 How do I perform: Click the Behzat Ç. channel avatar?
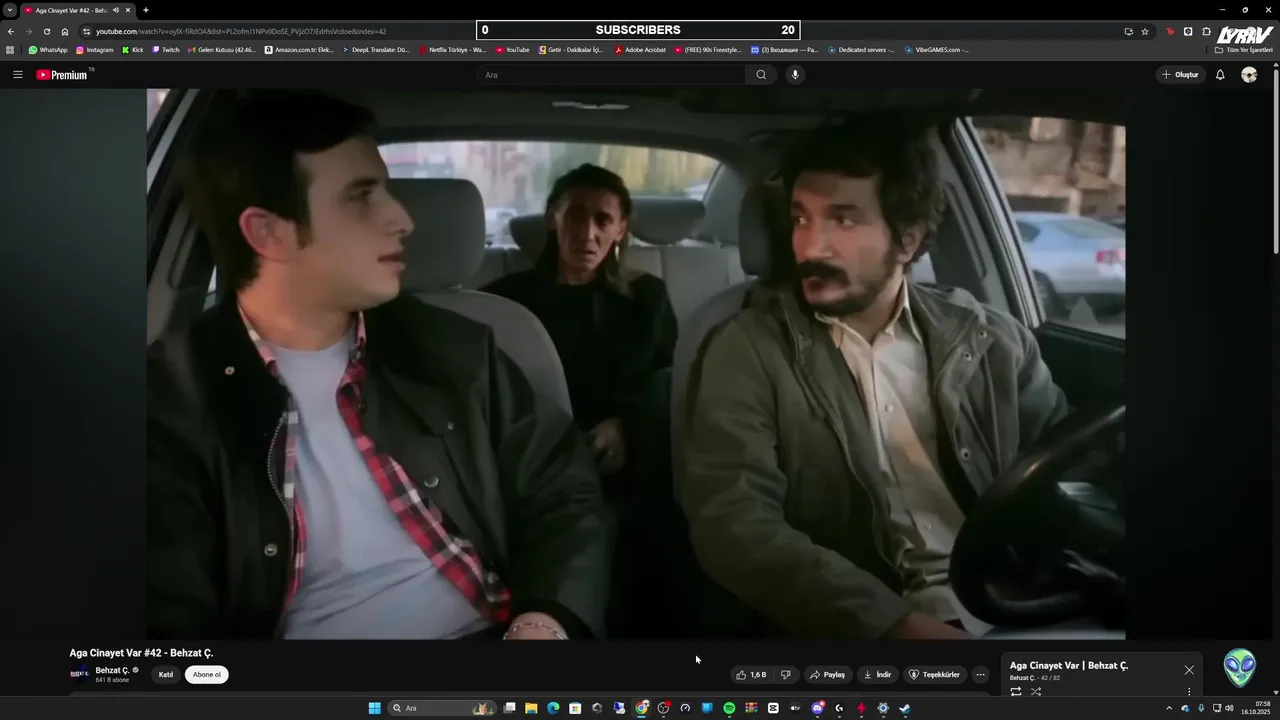79,674
